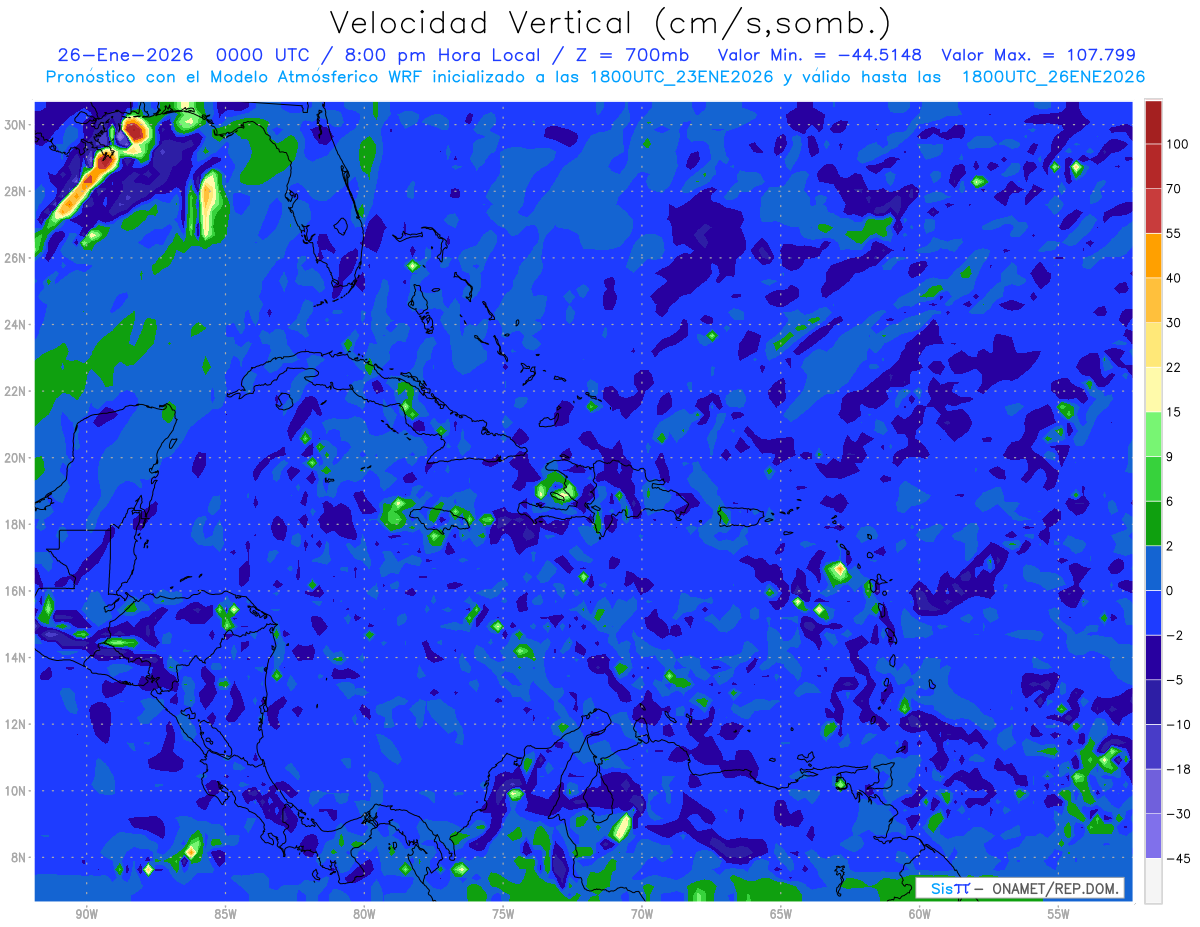Click the 90W longitude label
Image resolution: width=1200 pixels, height=927 pixels.
(86, 915)
